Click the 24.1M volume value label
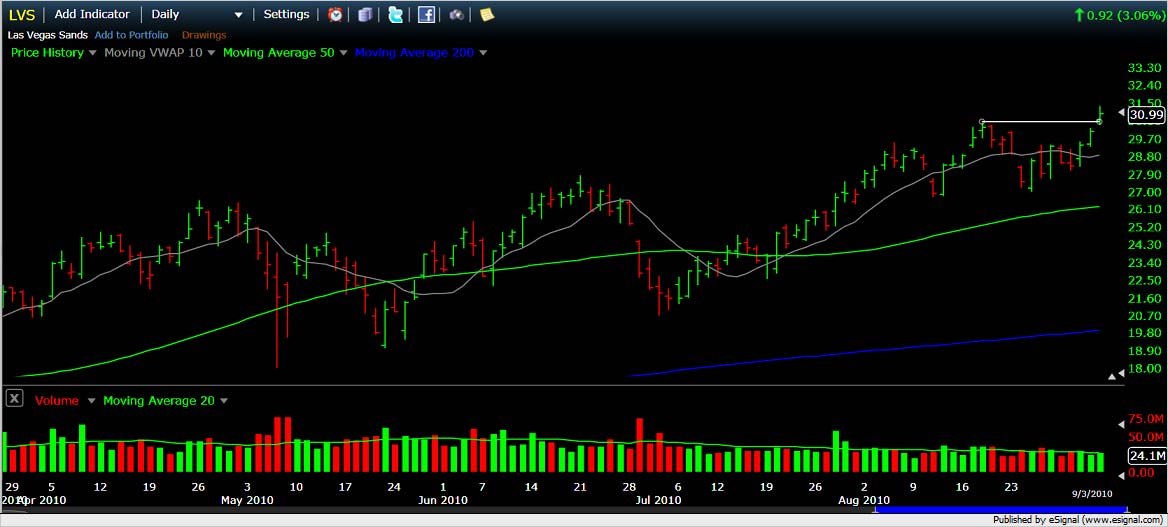The image size is (1168, 527). [x=1146, y=456]
